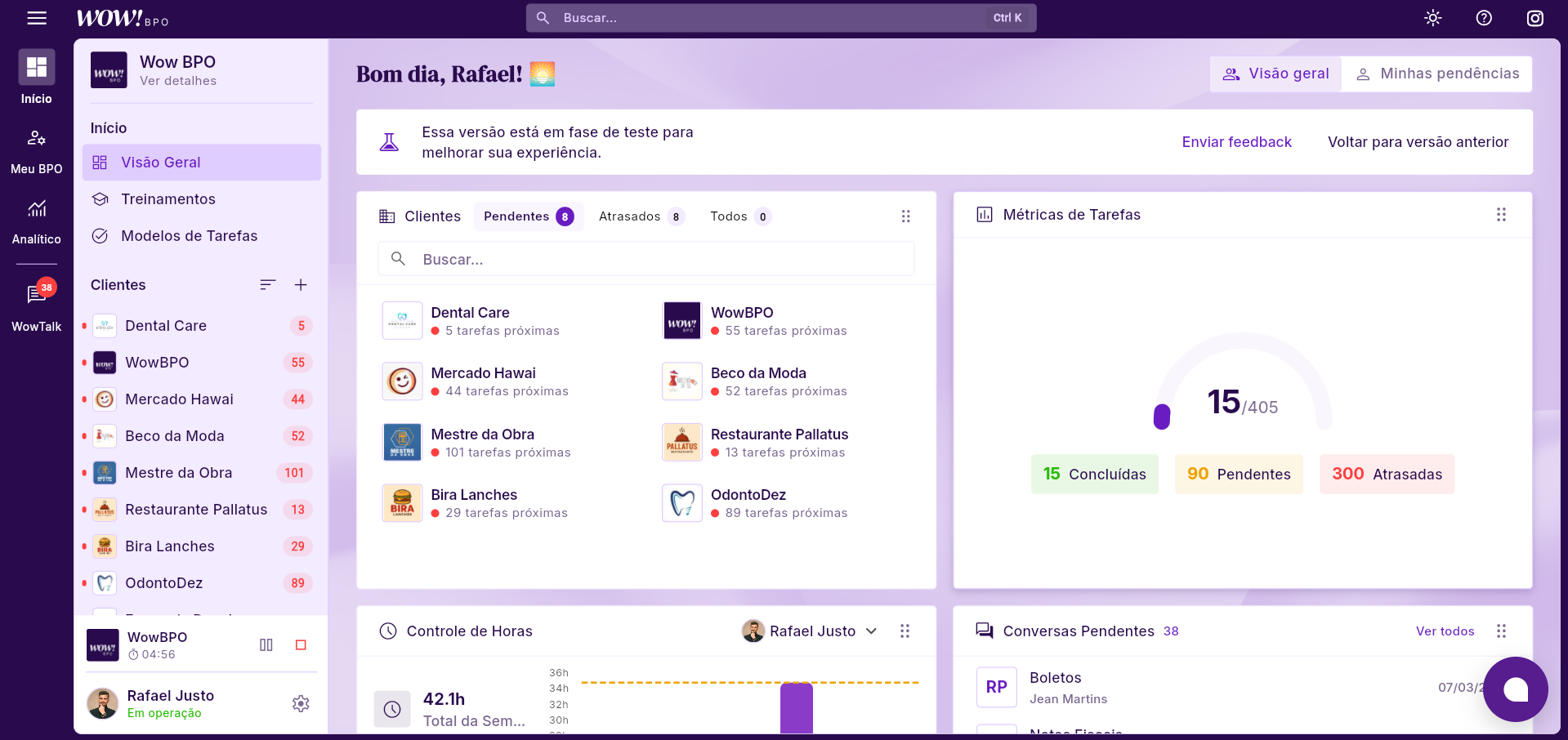Open Métricas de Tarefas options menu
Image resolution: width=1568 pixels, height=740 pixels.
tap(1500, 215)
